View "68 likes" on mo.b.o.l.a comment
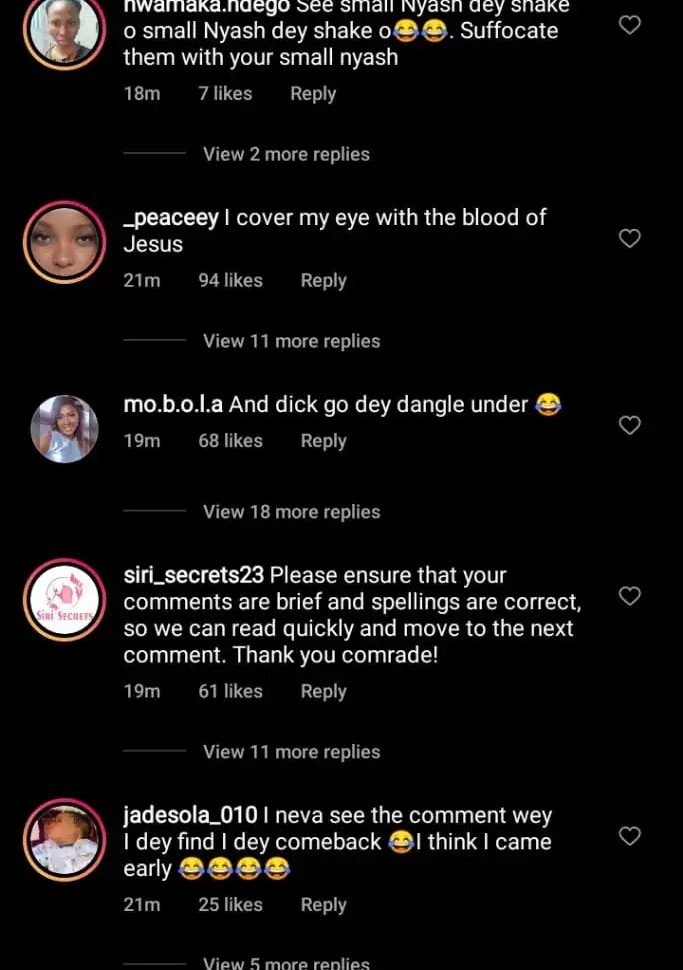 pos(230,441)
